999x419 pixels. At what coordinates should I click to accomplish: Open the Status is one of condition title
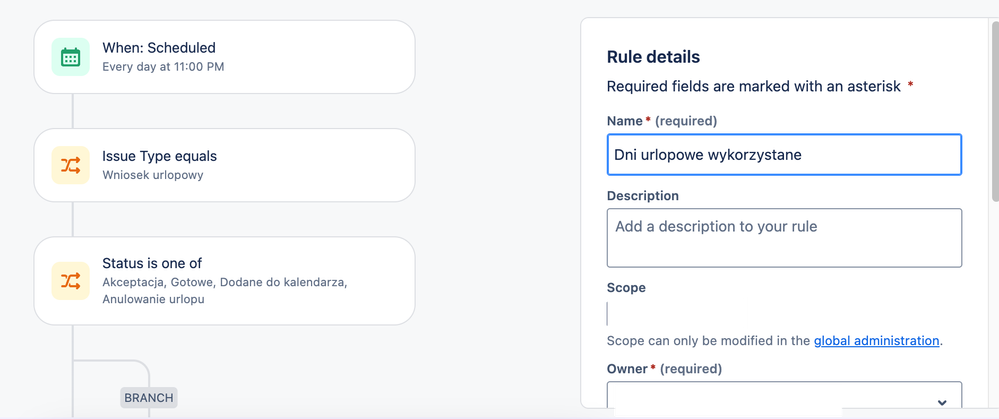pos(152,263)
